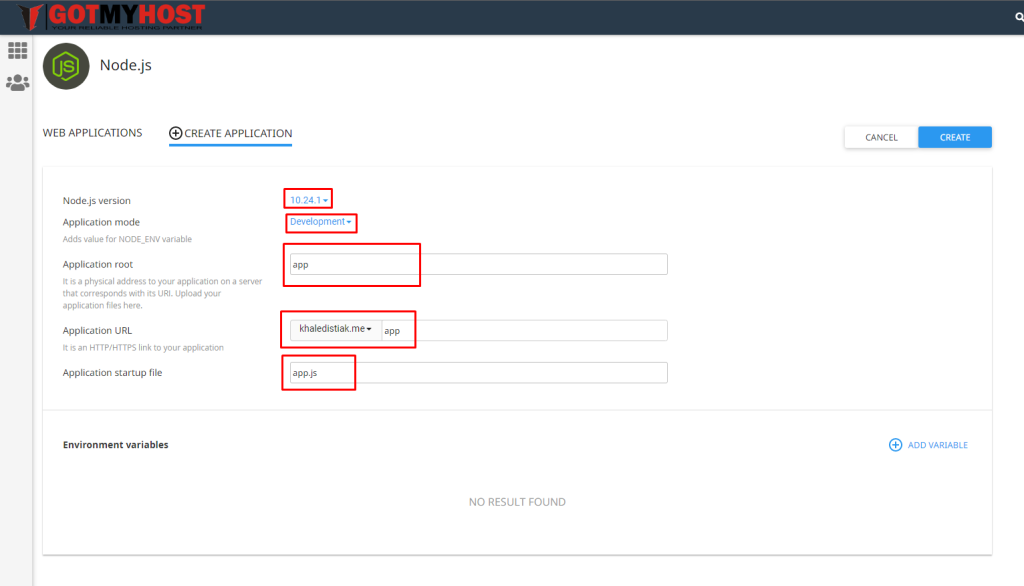Click the plus circle icon beside Add Variable

click(x=895, y=445)
